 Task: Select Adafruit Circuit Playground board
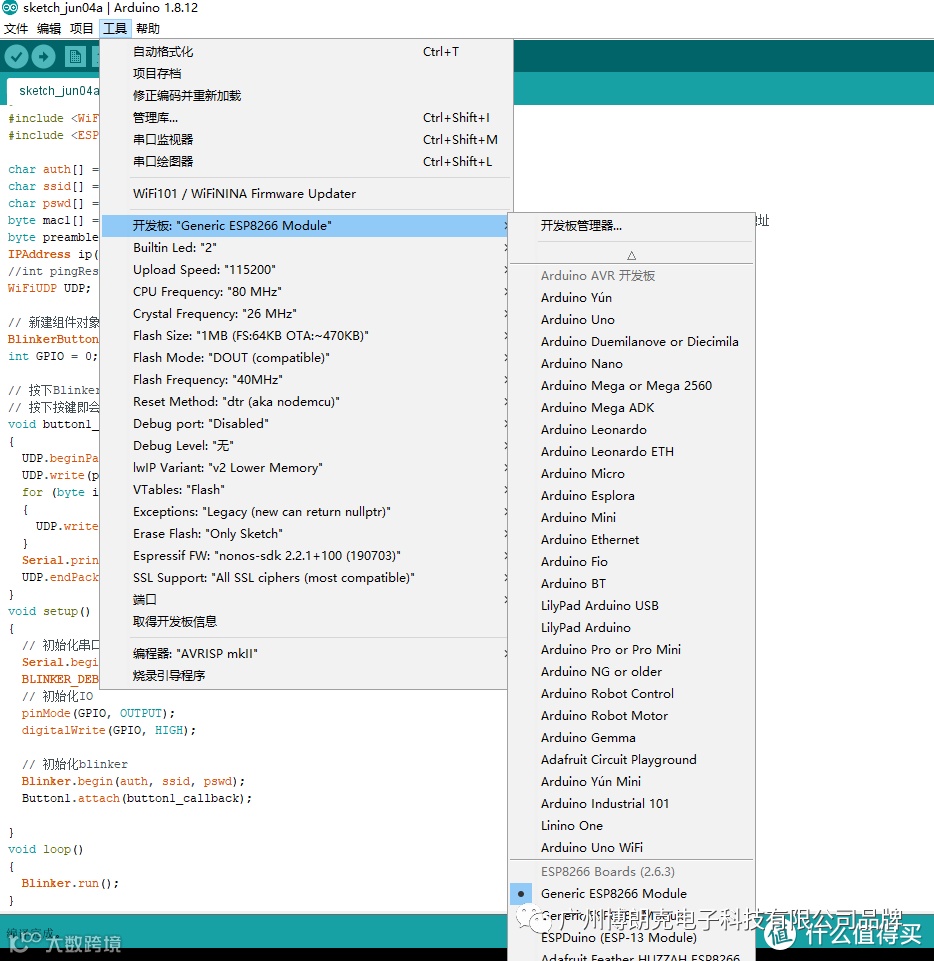coord(631,760)
